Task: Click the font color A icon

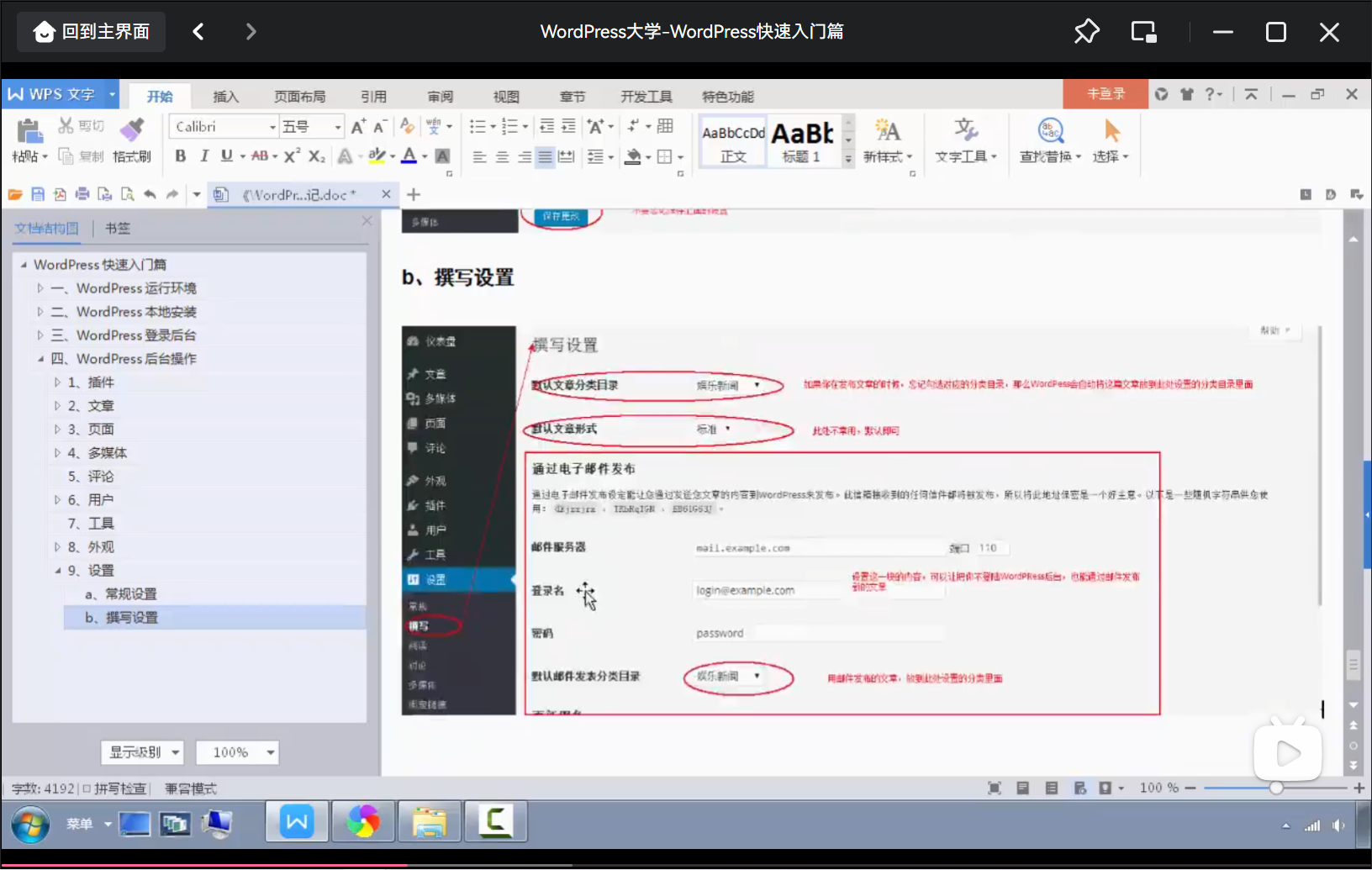Action: pos(409,156)
